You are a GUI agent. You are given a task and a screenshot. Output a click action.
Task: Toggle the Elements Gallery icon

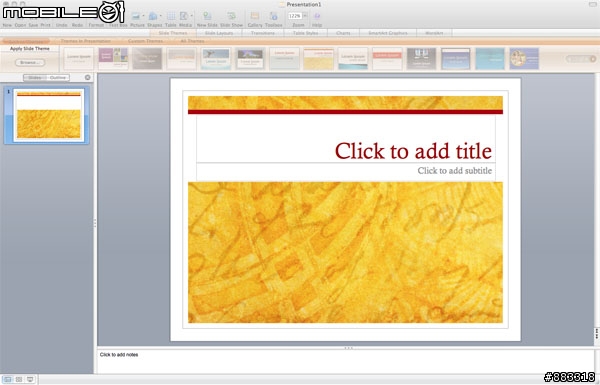pyautogui.click(x=255, y=19)
